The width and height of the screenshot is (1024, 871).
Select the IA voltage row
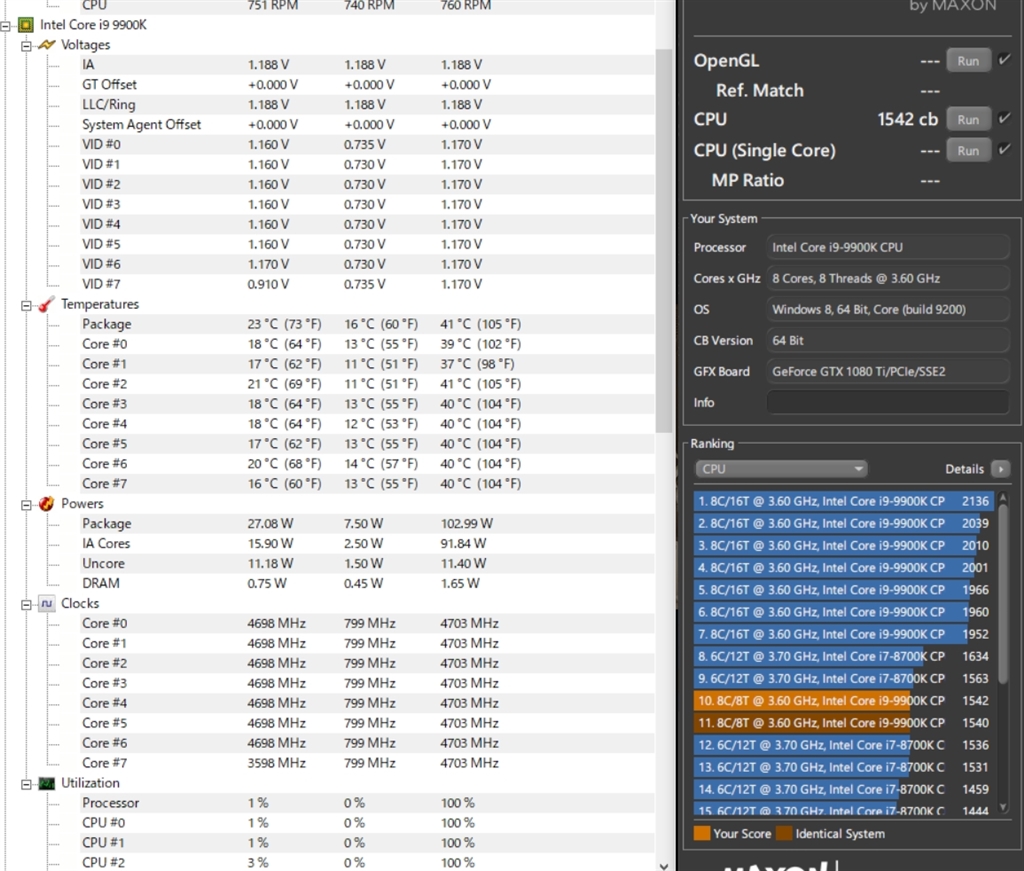(366, 65)
